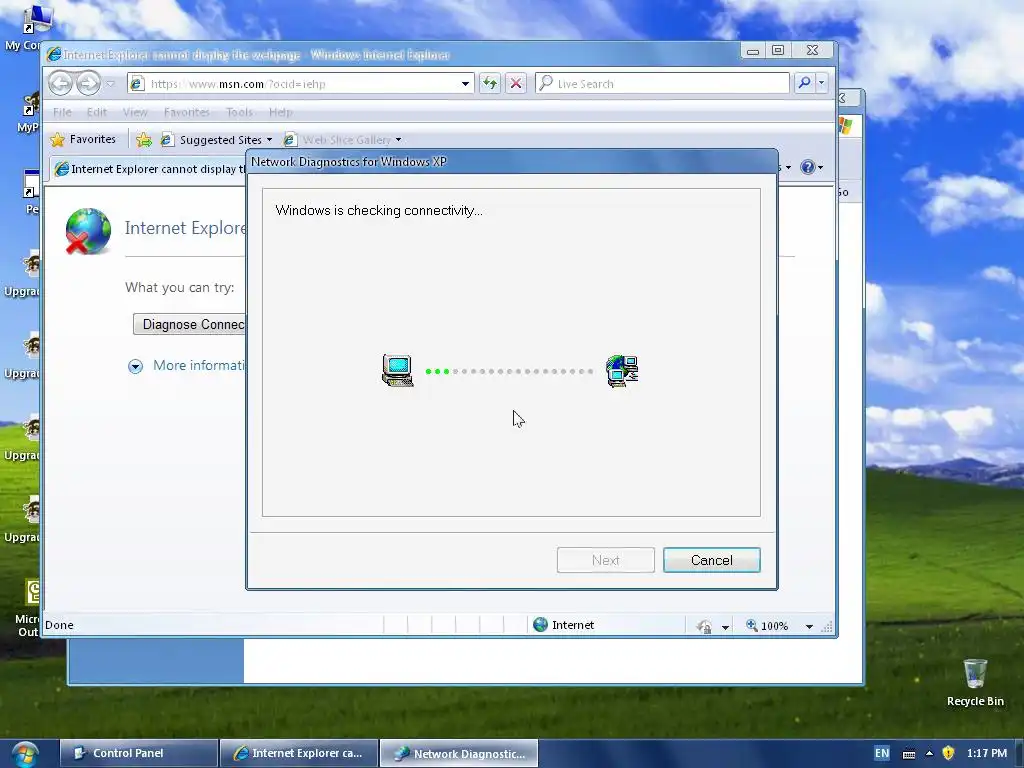Click Diagnose Connection Problems button

(x=189, y=325)
